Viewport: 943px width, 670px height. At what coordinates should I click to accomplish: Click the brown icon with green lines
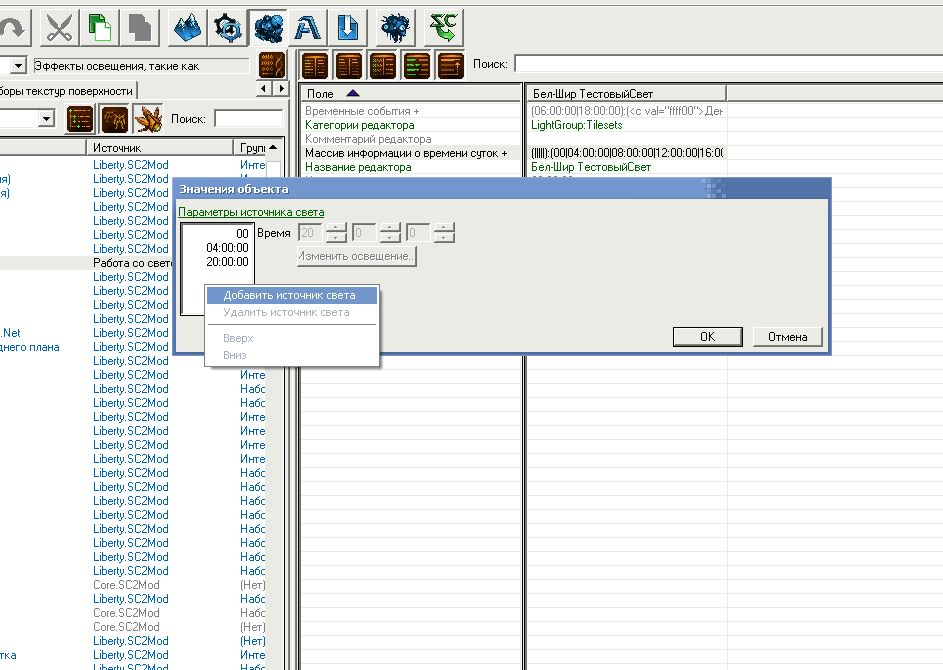417,65
